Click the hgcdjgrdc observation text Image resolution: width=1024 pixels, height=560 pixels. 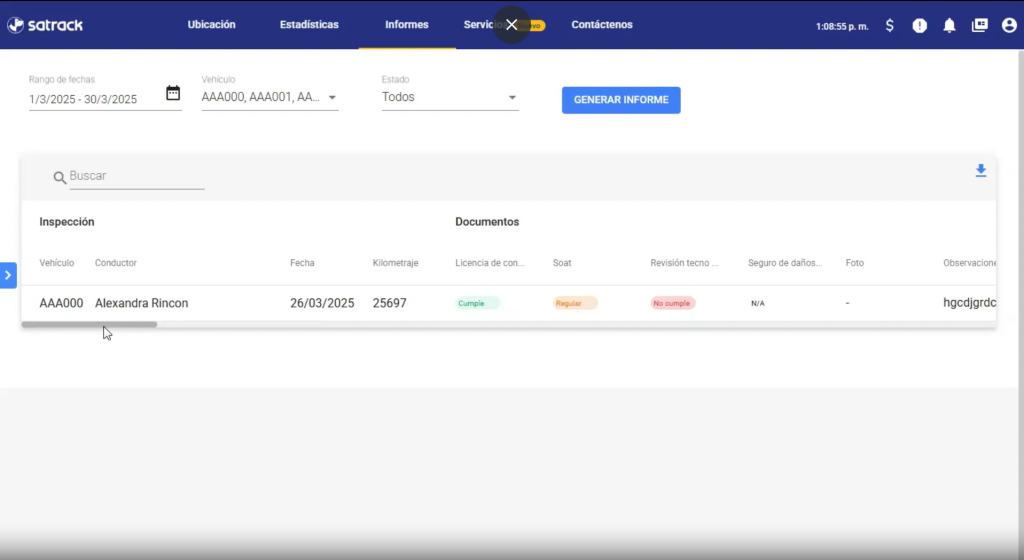[x=970, y=303]
